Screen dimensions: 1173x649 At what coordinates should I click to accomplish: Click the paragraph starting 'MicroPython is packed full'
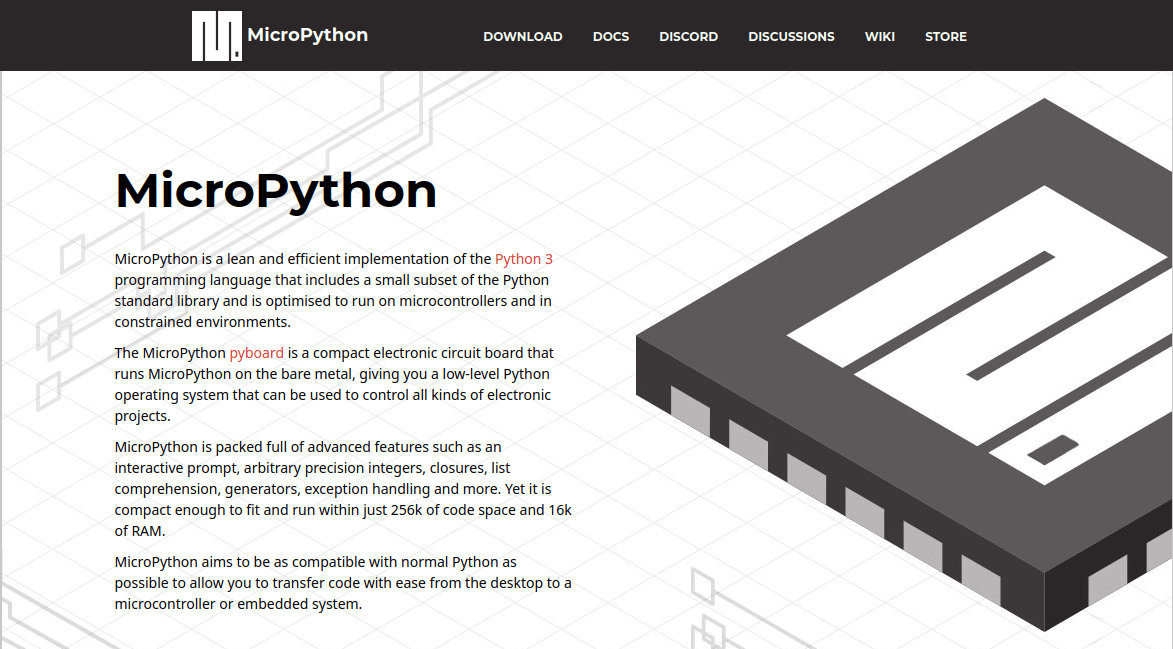pos(343,489)
